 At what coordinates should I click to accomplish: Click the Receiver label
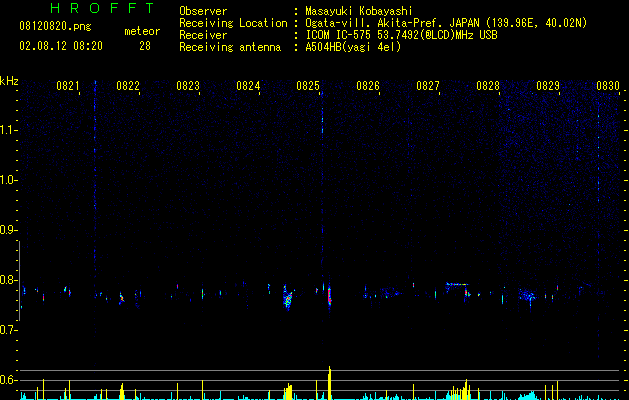[203, 35]
